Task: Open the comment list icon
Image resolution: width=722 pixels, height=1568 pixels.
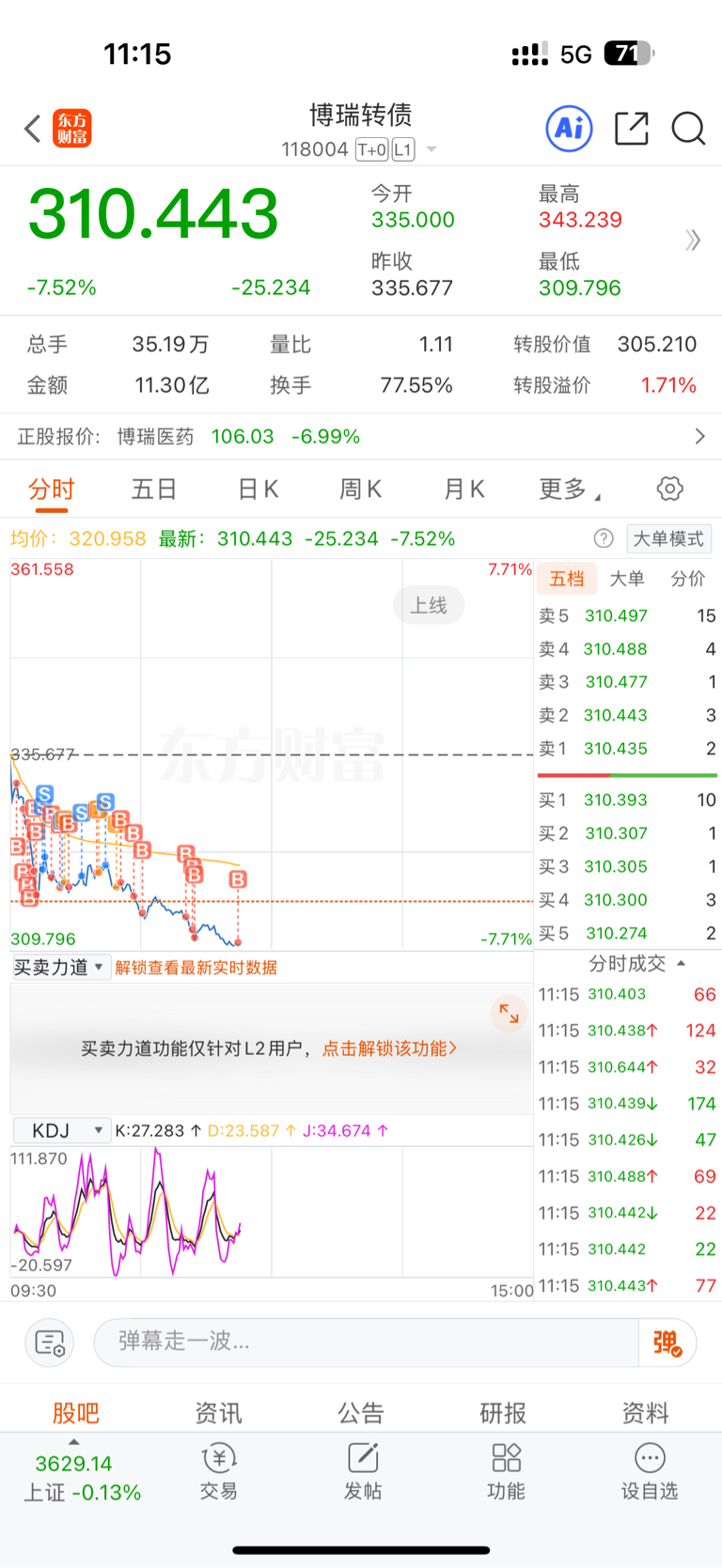Action: (x=50, y=1343)
